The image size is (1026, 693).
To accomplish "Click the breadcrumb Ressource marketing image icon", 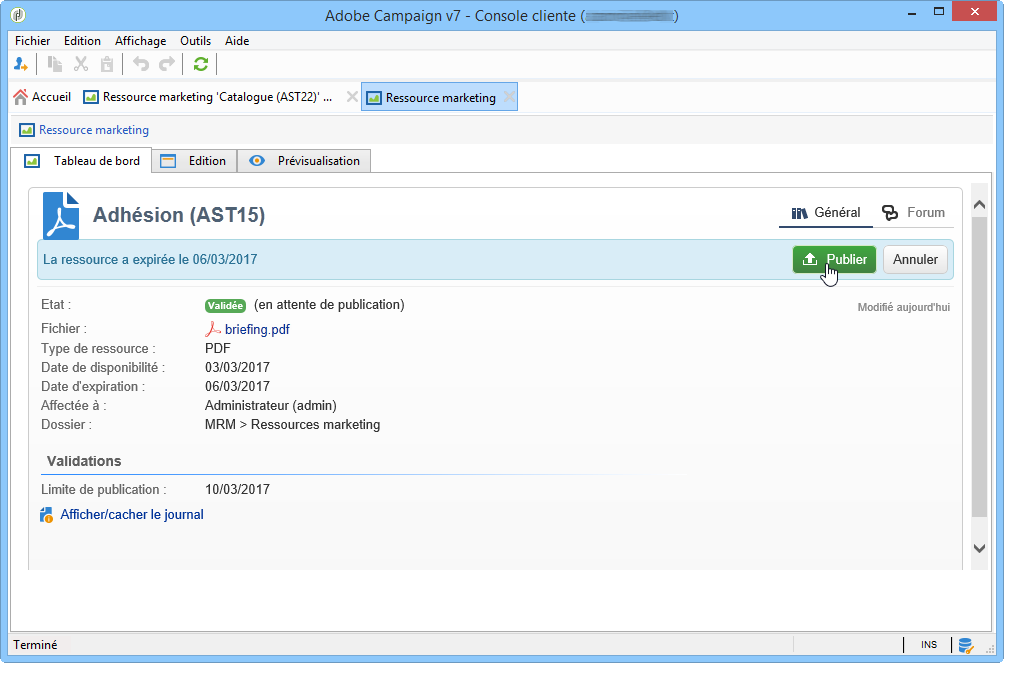I will coord(27,130).
